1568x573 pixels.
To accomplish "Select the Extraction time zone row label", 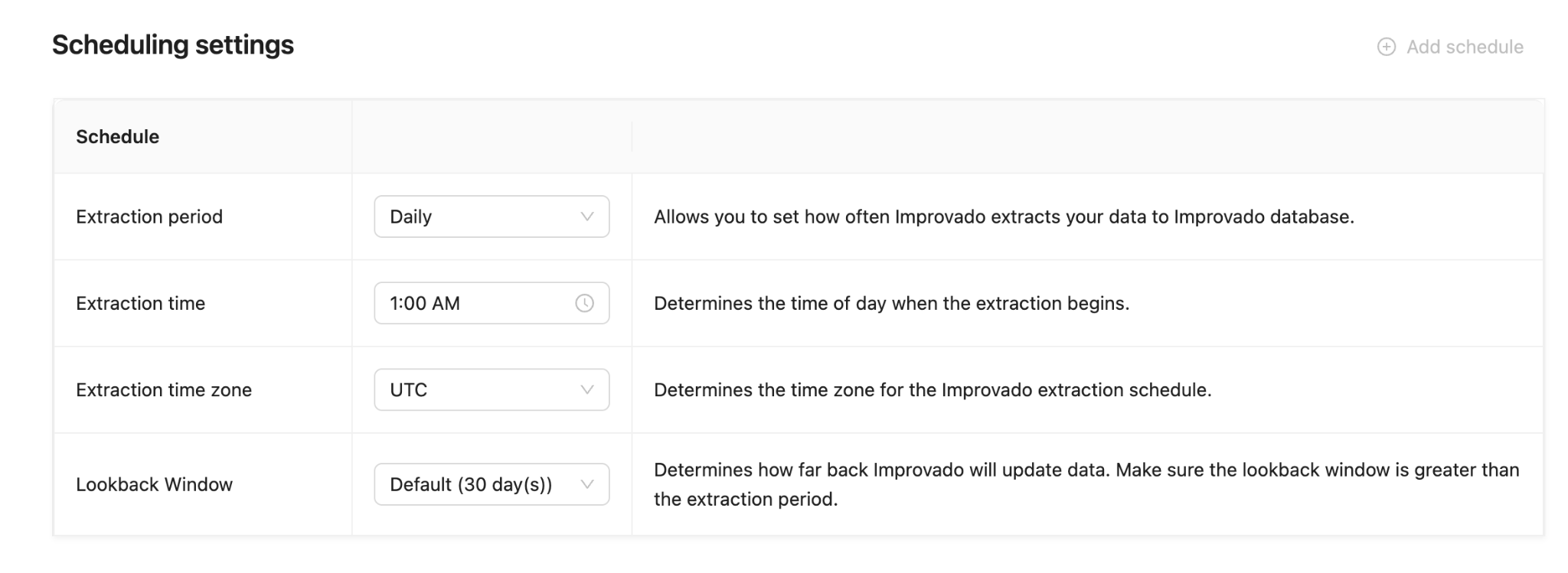I will point(164,389).
